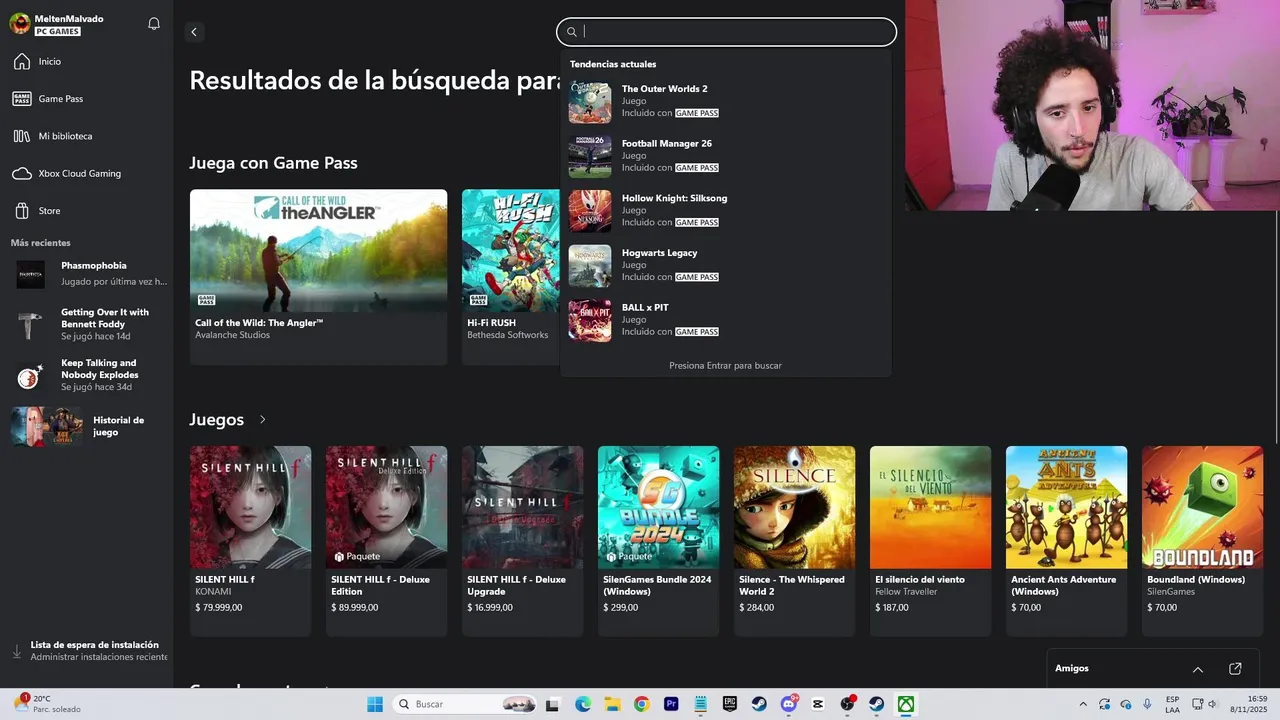Go back with the left arrow button
Image resolution: width=1280 pixels, height=720 pixels.
[x=194, y=32]
